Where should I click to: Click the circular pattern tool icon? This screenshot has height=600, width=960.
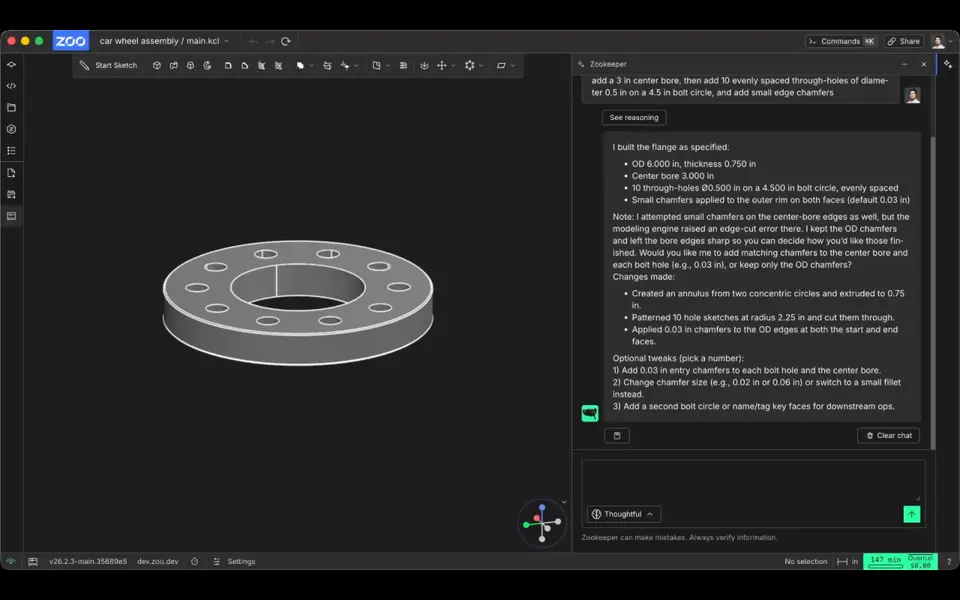tap(470, 66)
